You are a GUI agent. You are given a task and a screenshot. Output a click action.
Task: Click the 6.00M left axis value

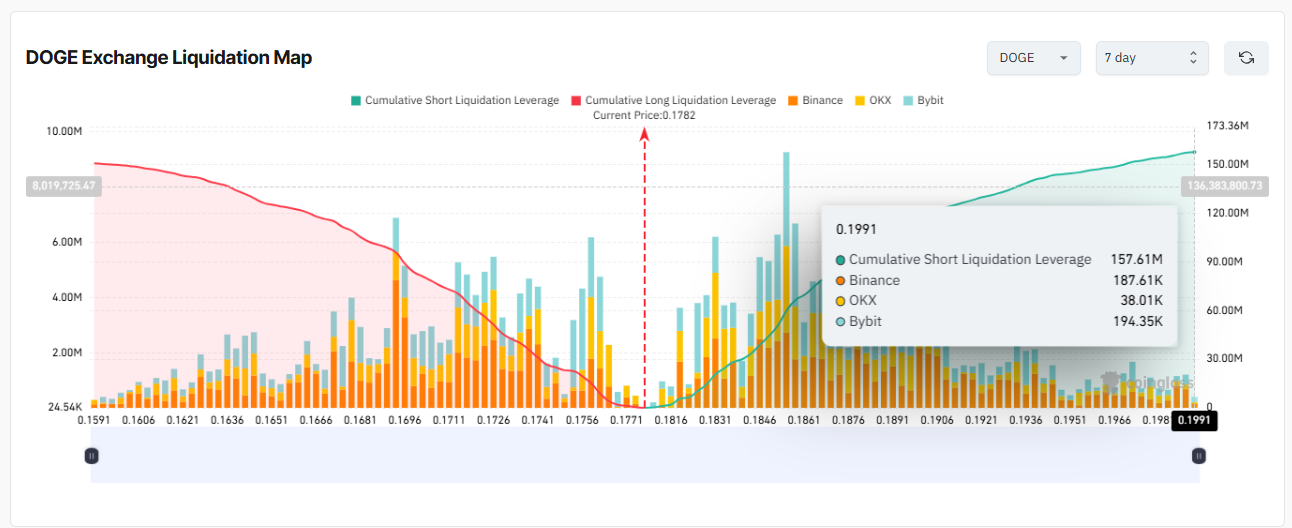click(x=65, y=242)
